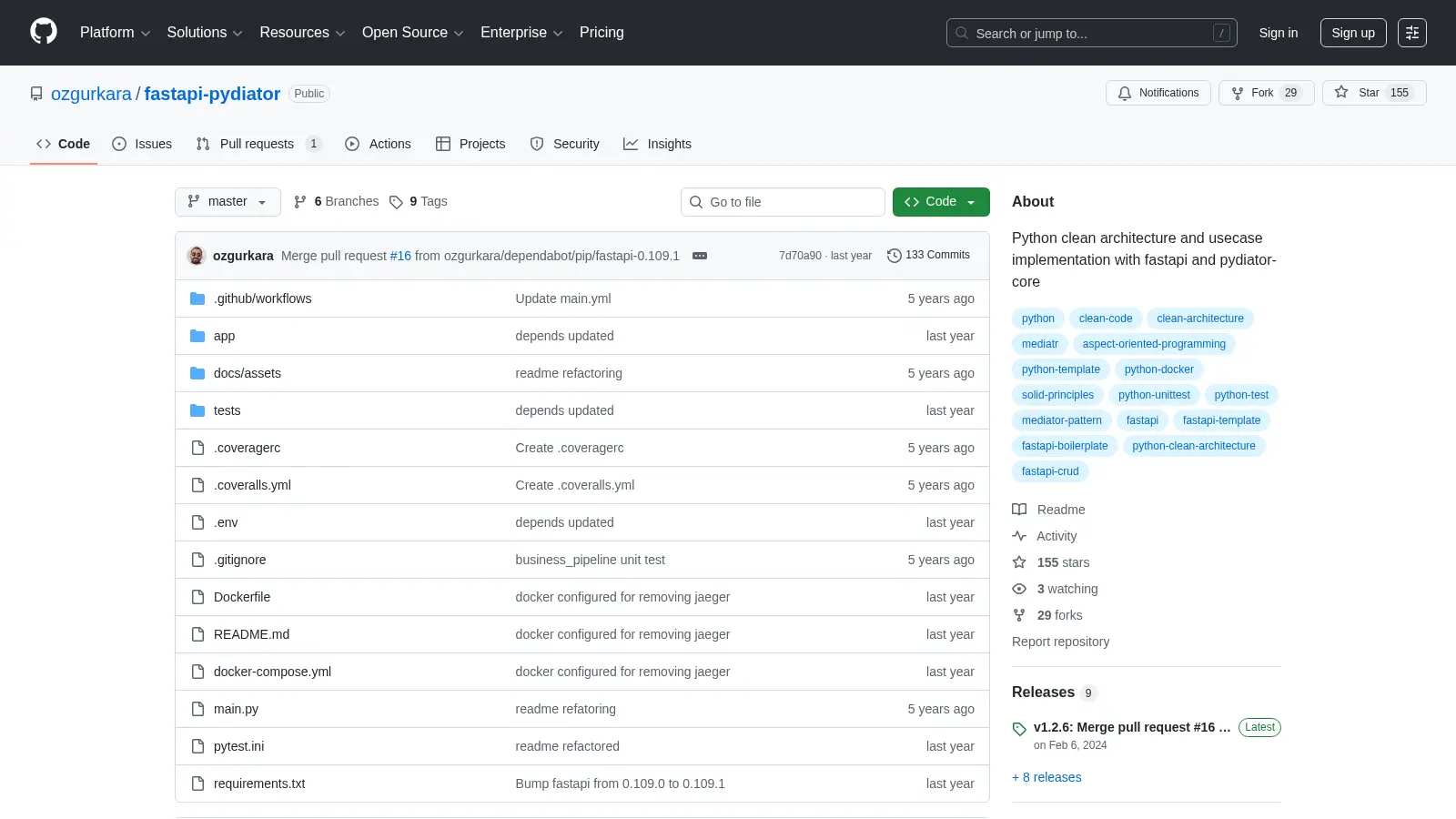Open the master branch dropdown
1456x819 pixels.
coord(227,202)
